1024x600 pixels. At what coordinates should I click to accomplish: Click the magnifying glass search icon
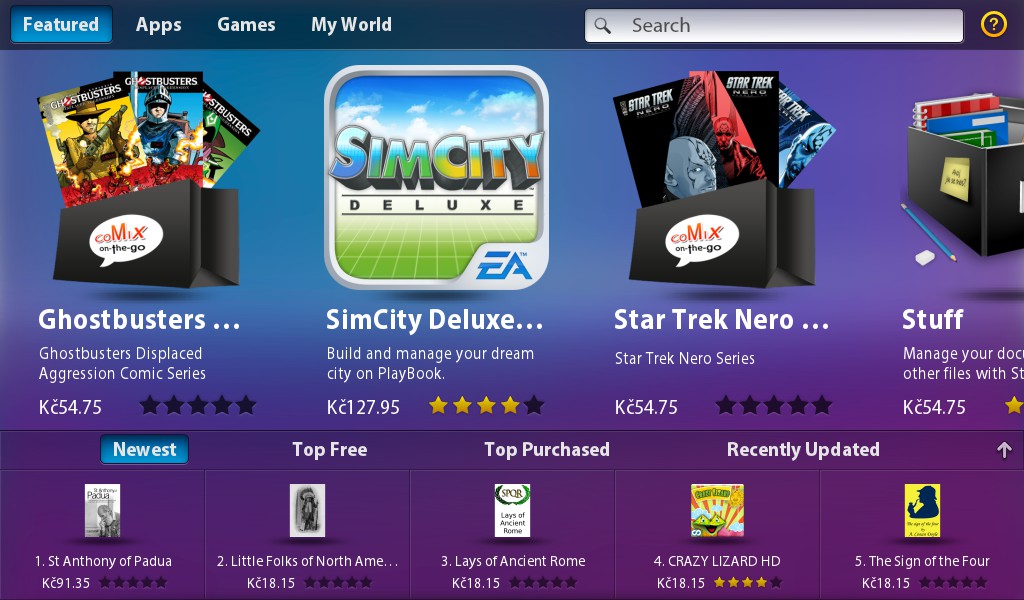pyautogui.click(x=603, y=25)
